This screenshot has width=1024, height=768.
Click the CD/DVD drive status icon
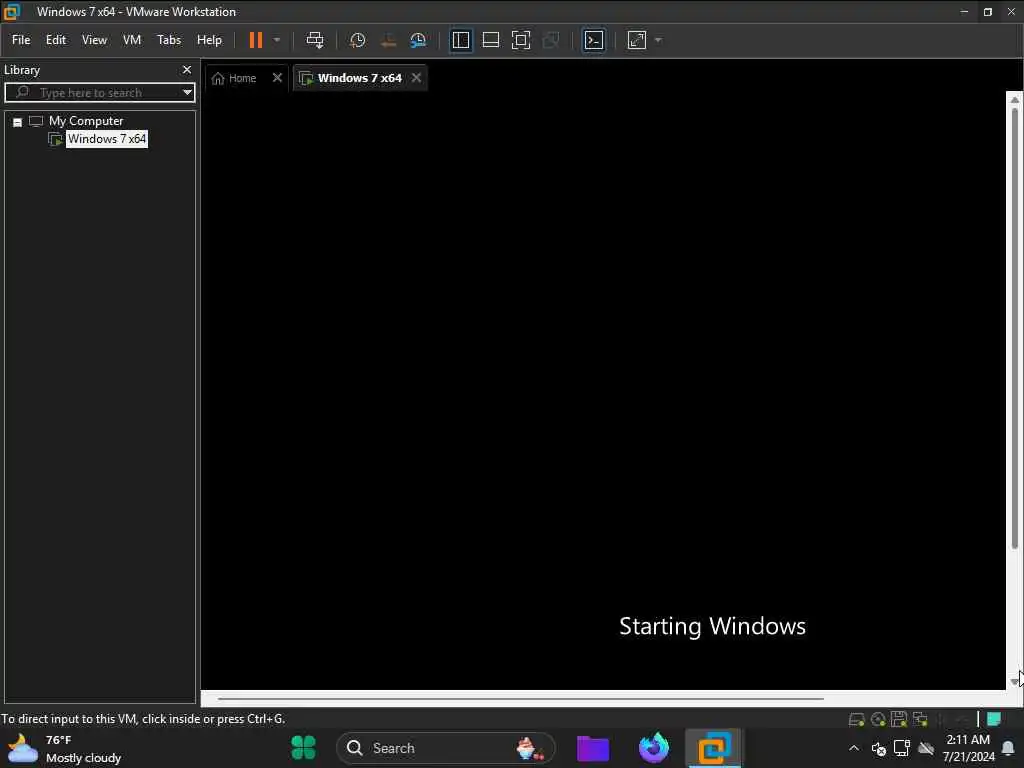click(878, 720)
